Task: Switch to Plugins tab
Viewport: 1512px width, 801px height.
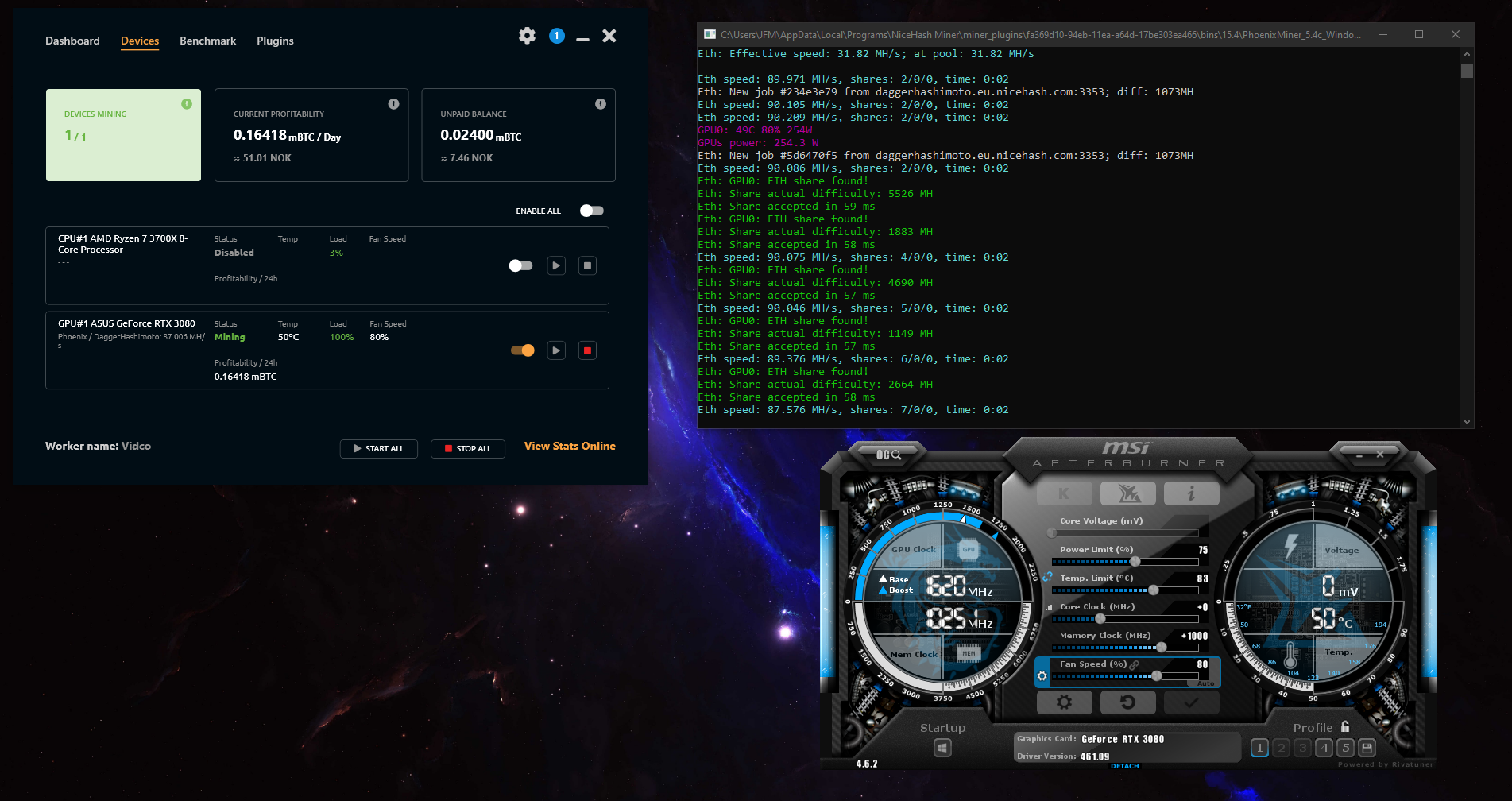Action: [x=275, y=41]
